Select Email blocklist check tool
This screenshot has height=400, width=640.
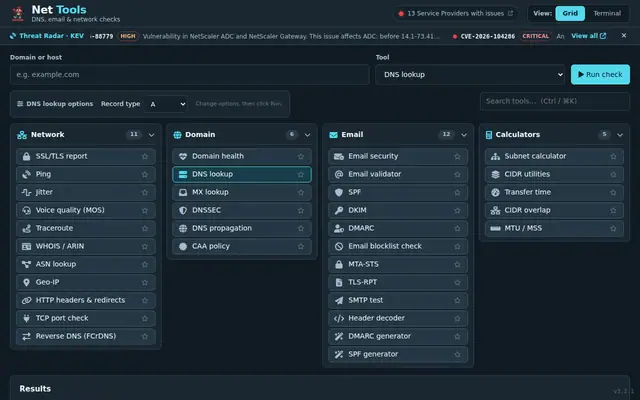398,246
